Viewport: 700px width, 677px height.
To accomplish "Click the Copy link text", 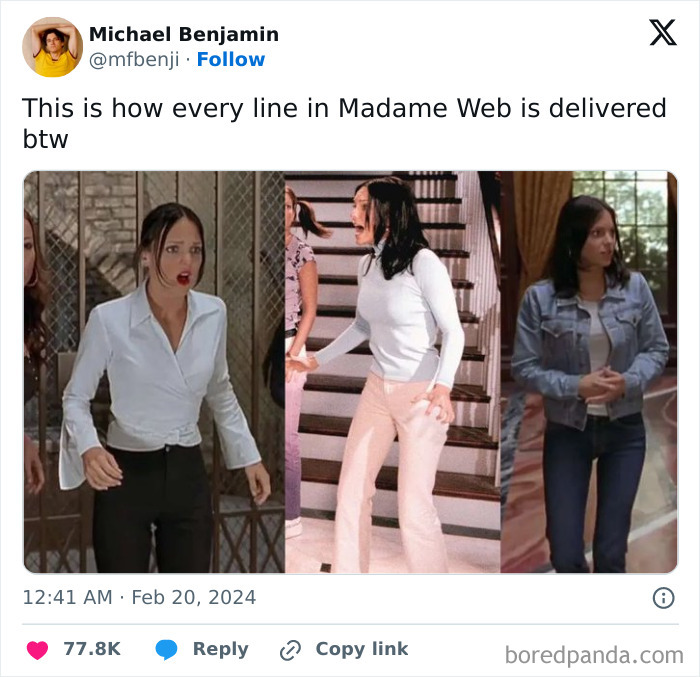I will (x=362, y=649).
